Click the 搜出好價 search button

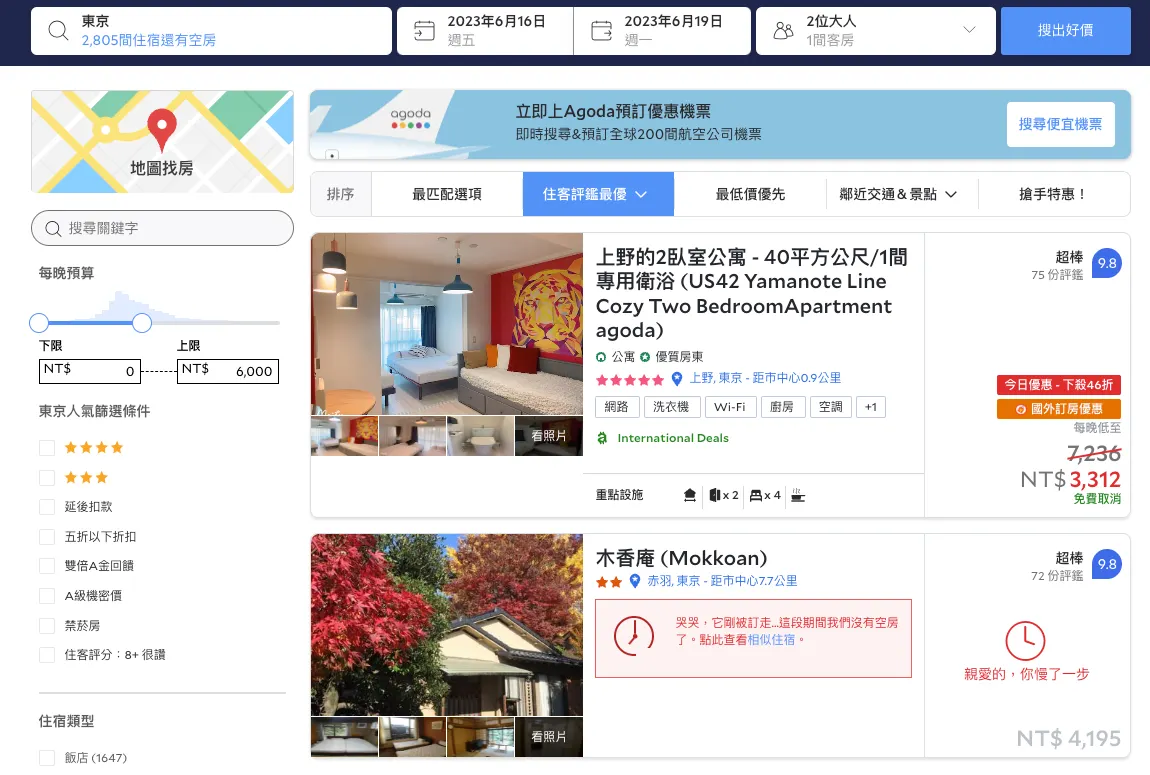pyautogui.click(x=1065, y=31)
